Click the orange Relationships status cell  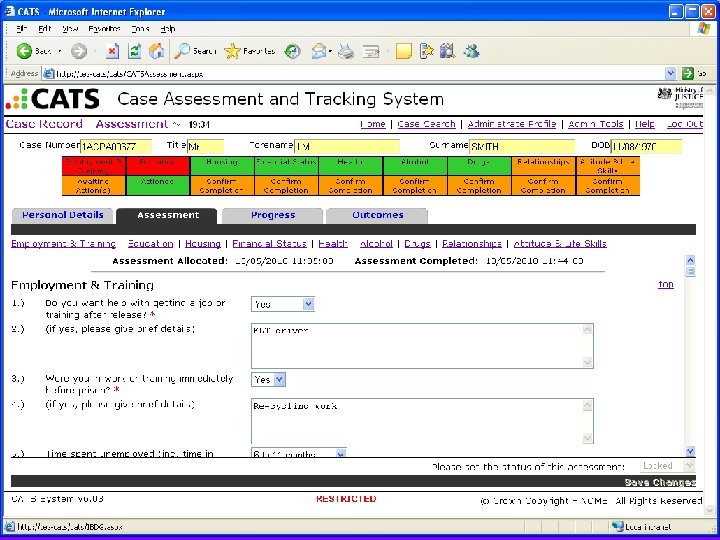543,166
